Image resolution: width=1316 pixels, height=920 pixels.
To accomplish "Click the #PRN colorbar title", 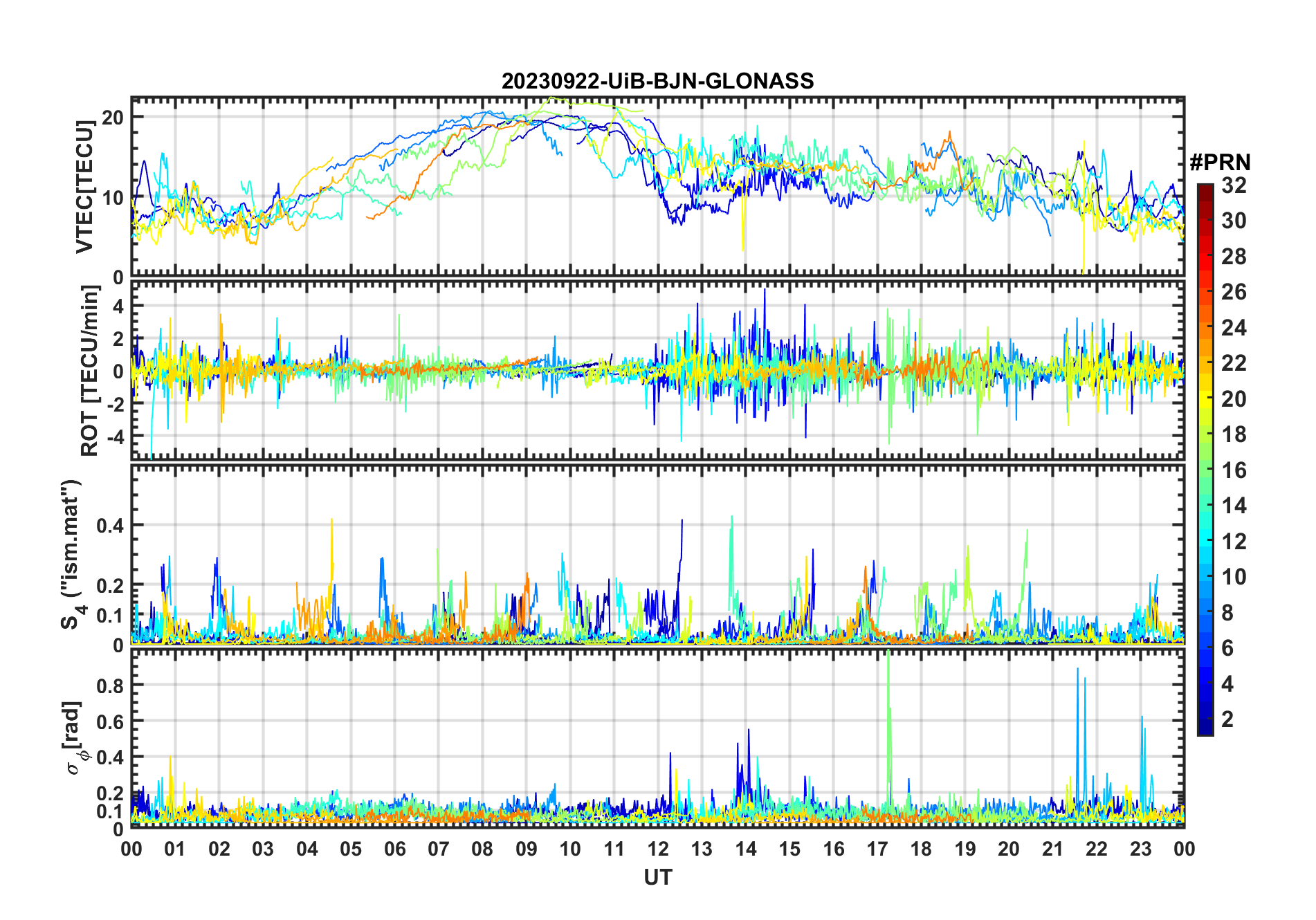I will click(1220, 163).
